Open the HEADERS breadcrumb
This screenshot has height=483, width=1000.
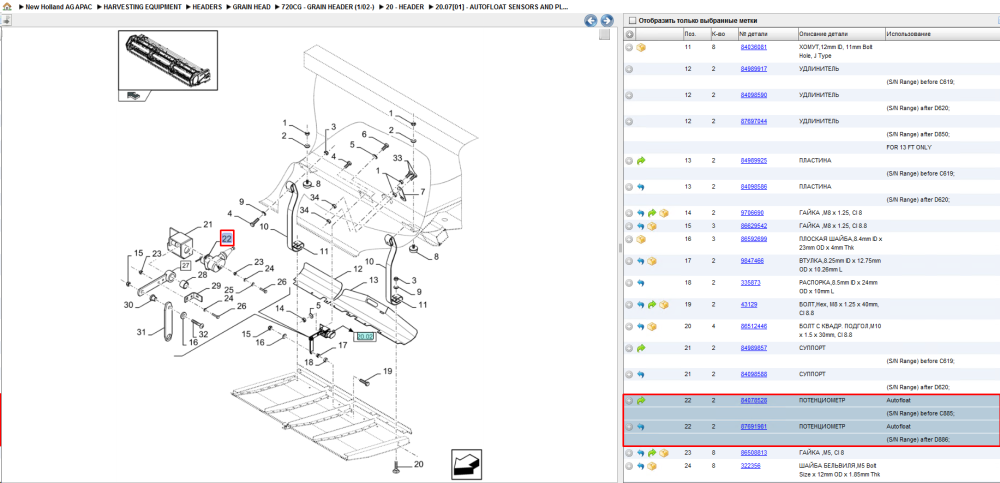(207, 6)
